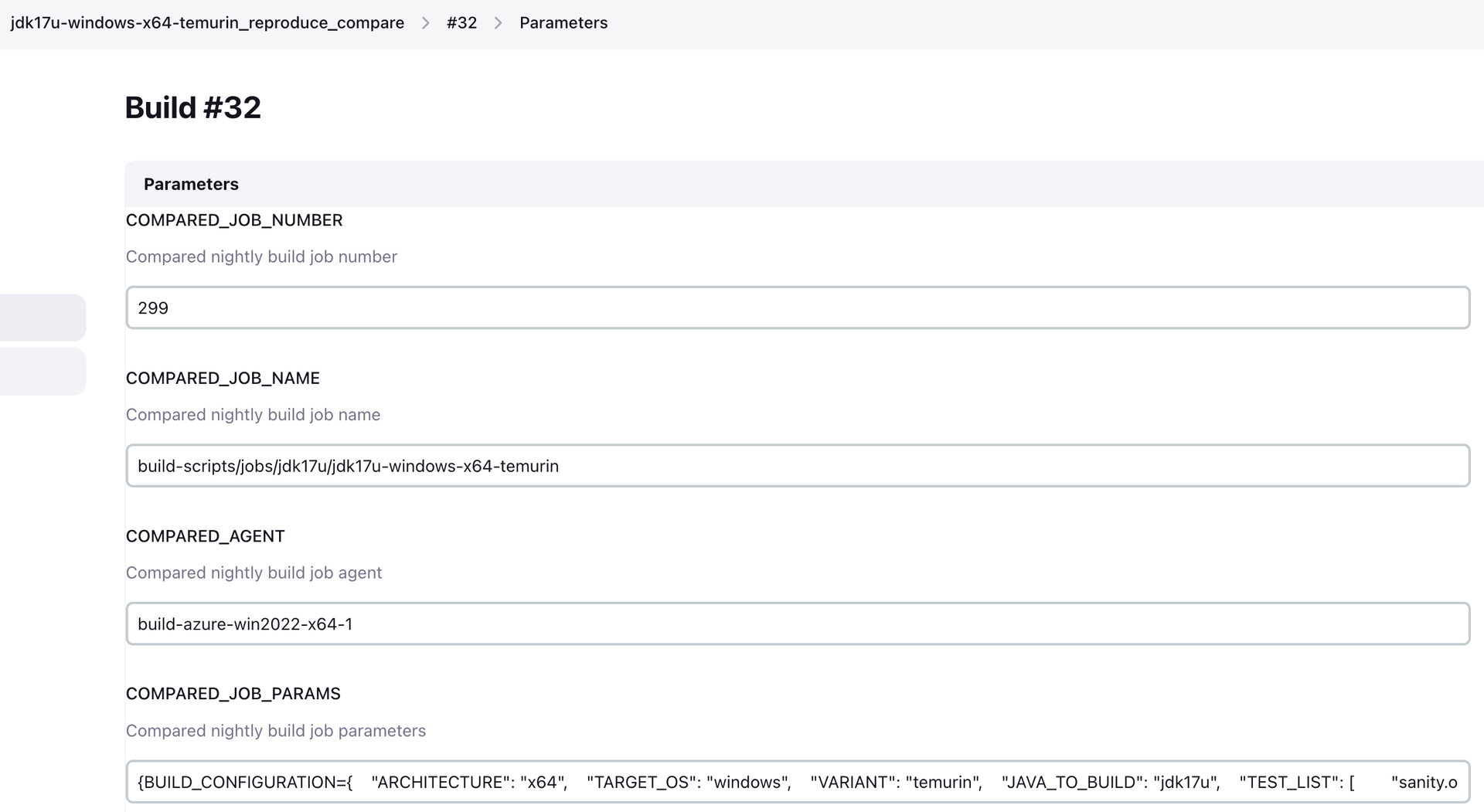Click the Parameters panel header
This screenshot has height=812, width=1484.
click(190, 184)
